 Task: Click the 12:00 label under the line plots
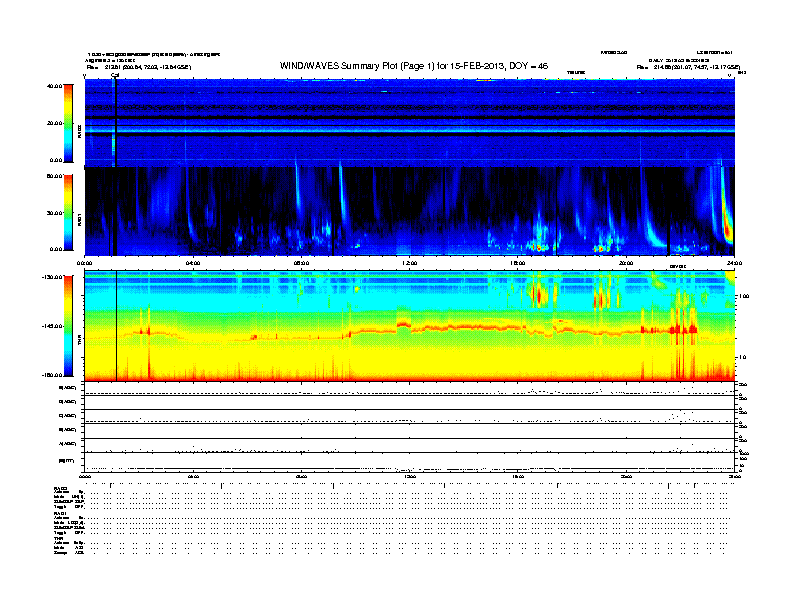click(x=409, y=477)
